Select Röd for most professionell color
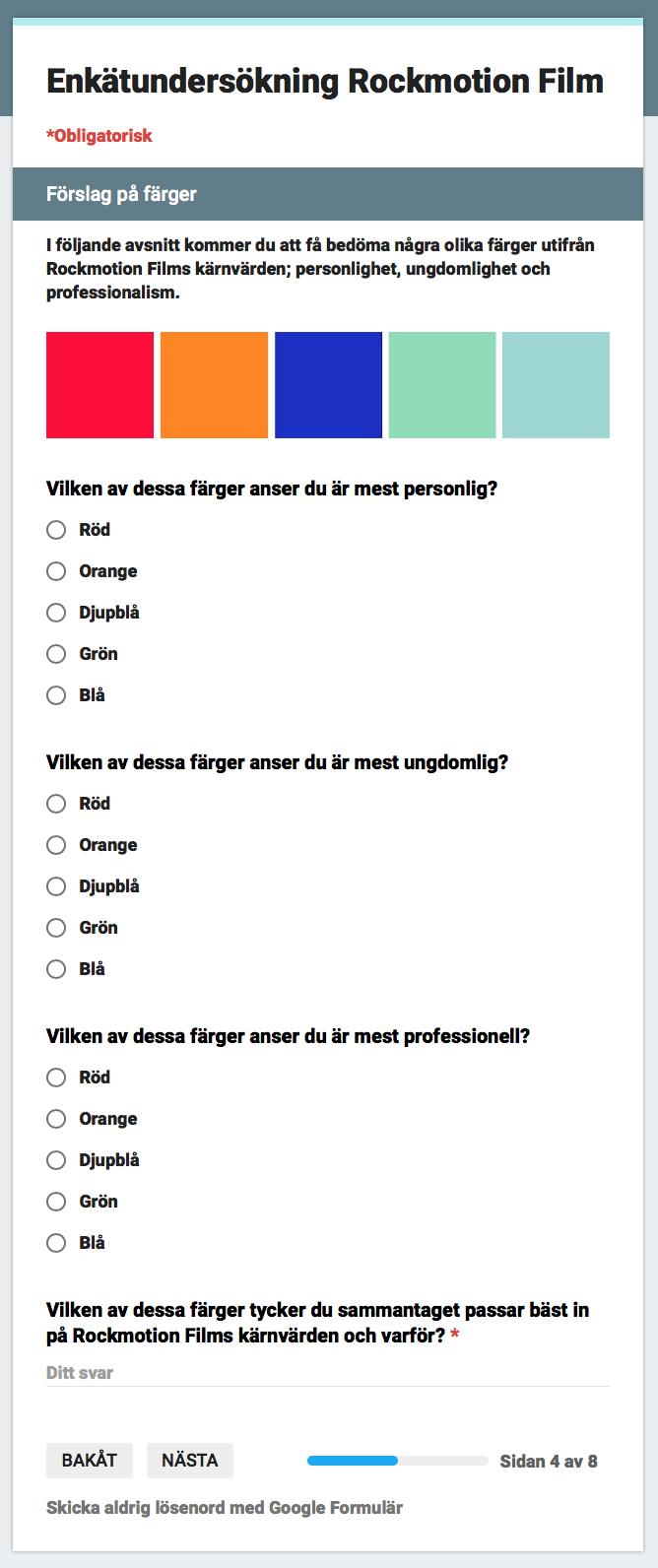The image size is (658, 1568). point(56,1078)
